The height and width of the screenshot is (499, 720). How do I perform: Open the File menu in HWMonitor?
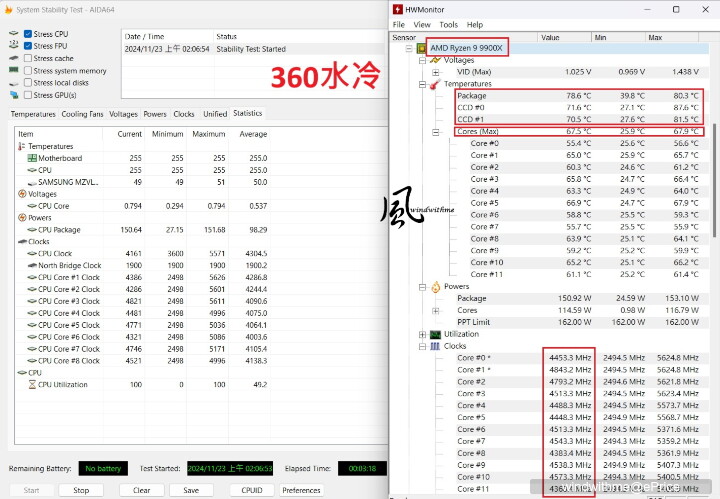[x=399, y=25]
